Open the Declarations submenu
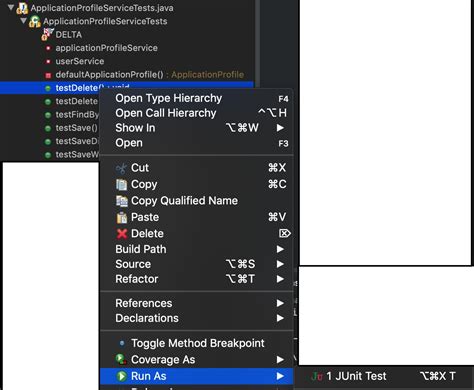Image resolution: width=474 pixels, height=390 pixels. 197,318
